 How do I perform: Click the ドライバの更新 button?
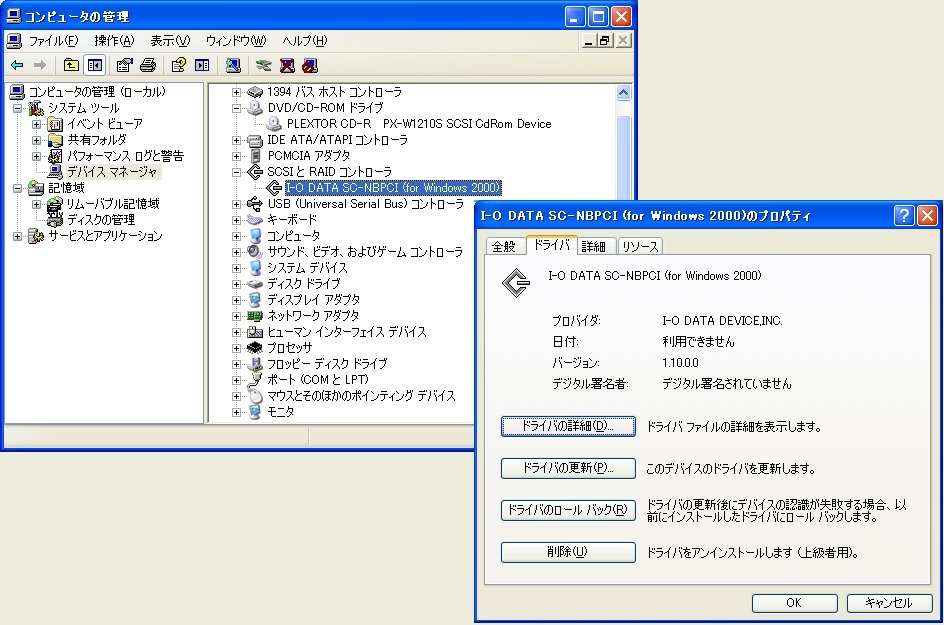pos(567,468)
